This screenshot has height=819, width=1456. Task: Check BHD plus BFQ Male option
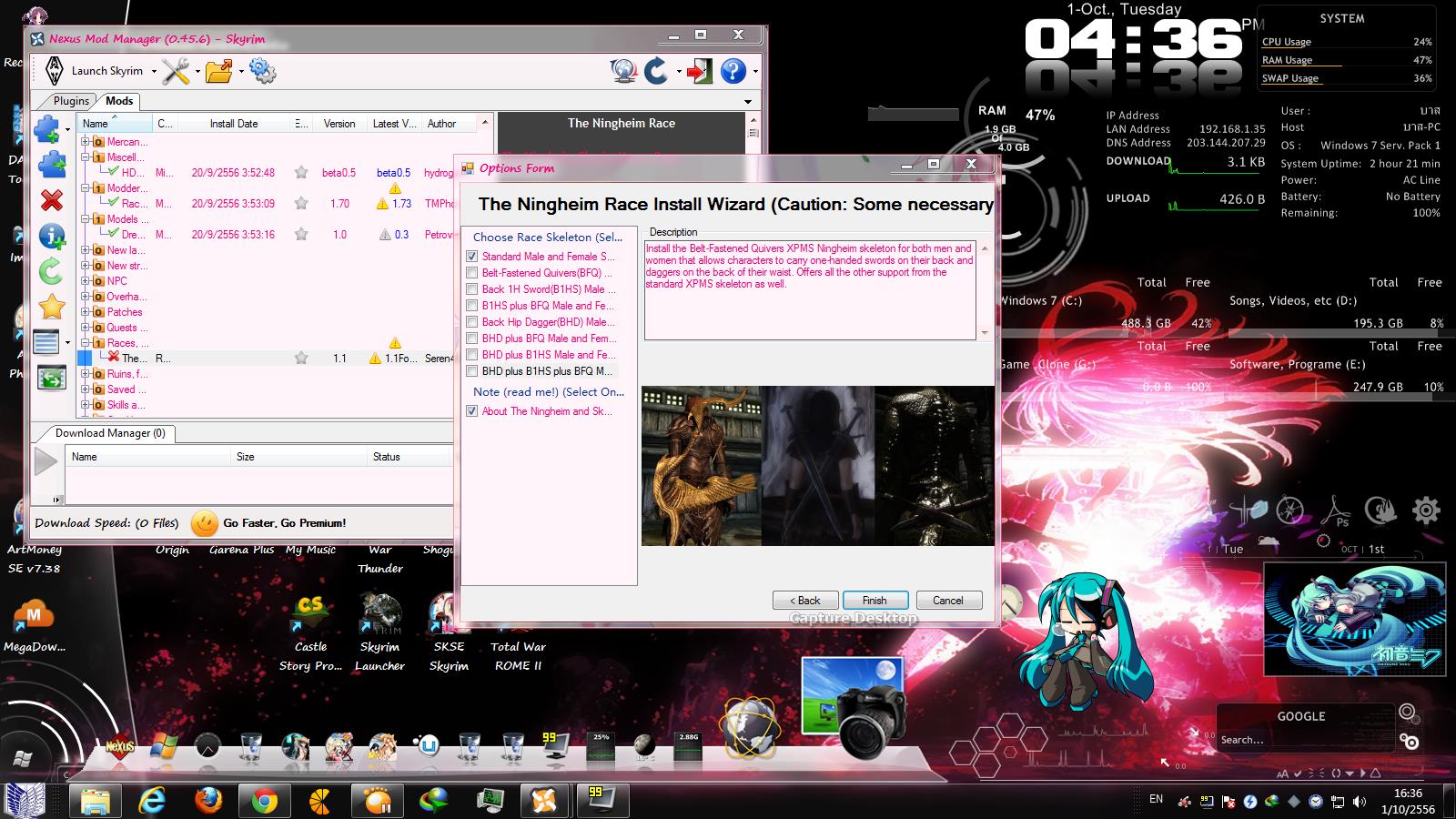point(471,339)
